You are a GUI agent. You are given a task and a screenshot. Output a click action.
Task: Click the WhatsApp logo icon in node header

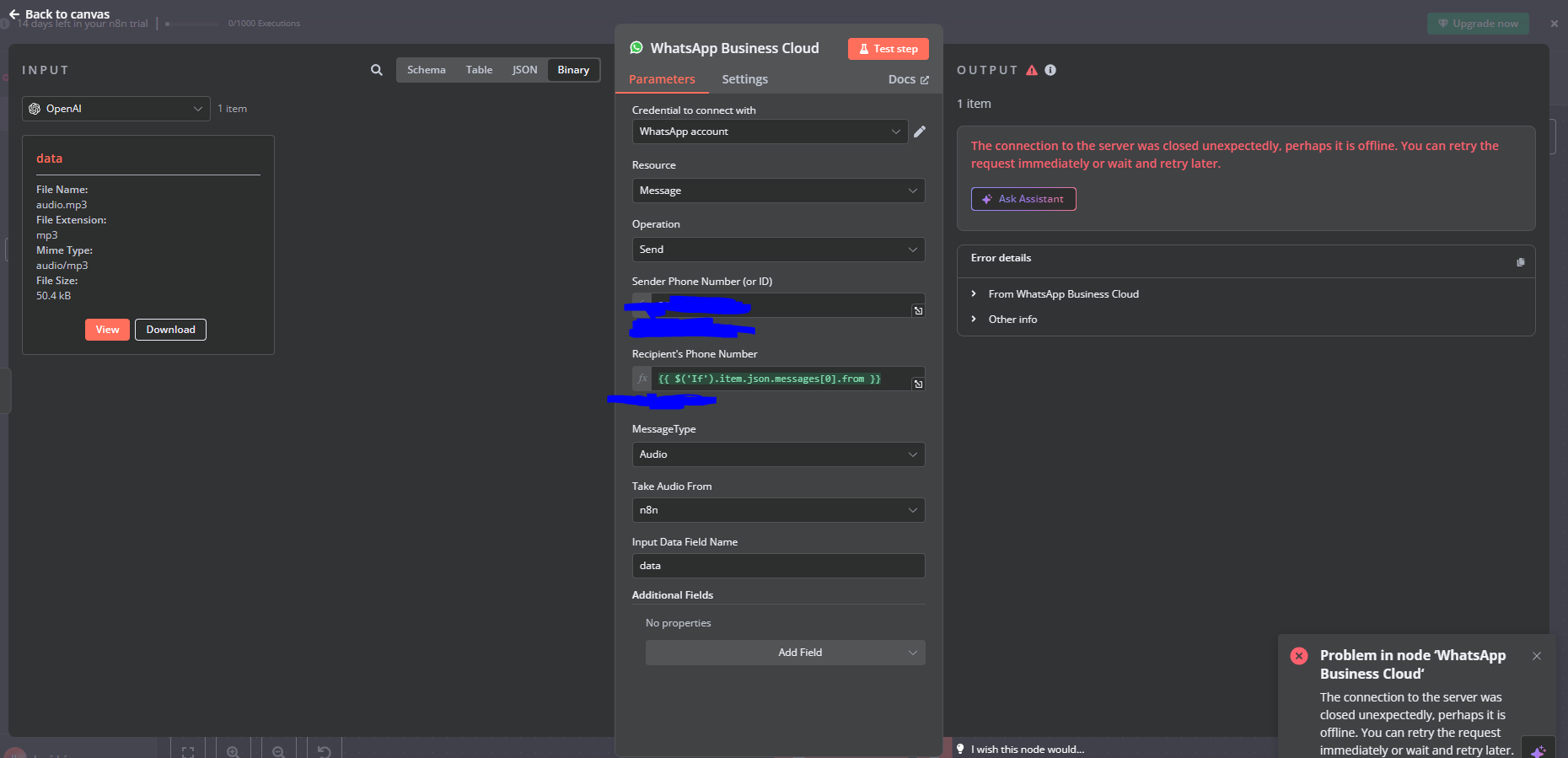(x=636, y=48)
